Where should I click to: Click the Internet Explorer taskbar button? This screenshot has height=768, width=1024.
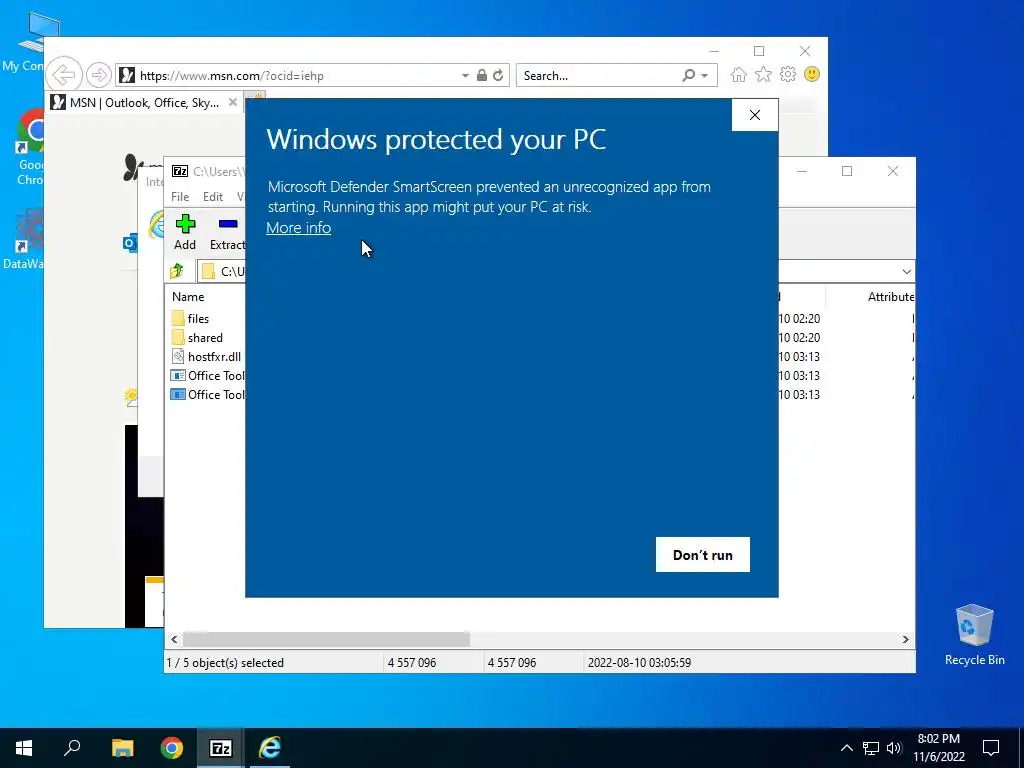point(270,748)
